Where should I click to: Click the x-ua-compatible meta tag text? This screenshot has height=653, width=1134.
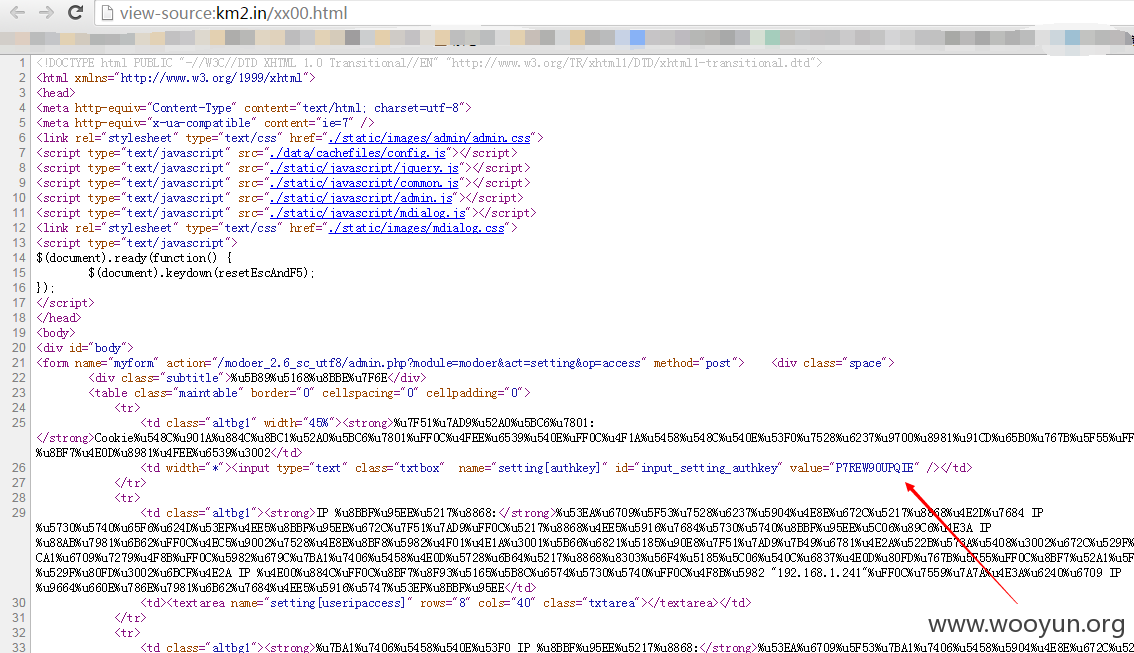(x=205, y=123)
